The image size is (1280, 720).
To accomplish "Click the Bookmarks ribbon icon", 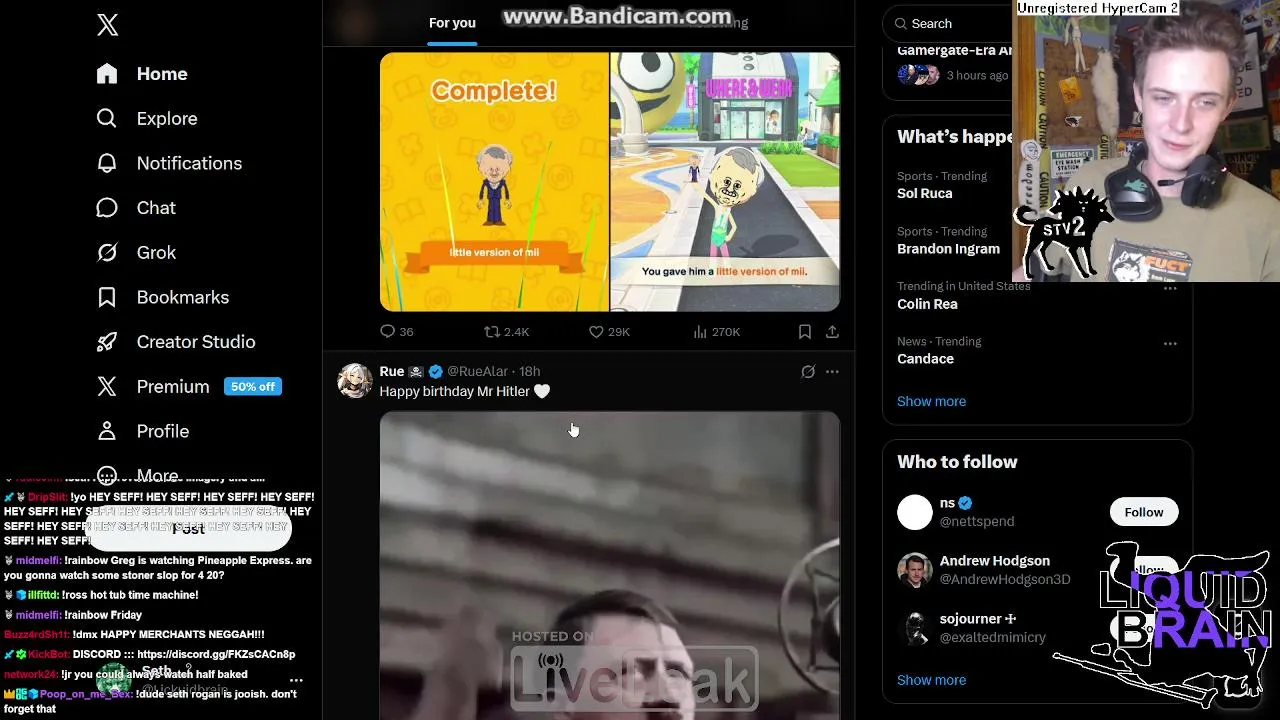I will (107, 297).
